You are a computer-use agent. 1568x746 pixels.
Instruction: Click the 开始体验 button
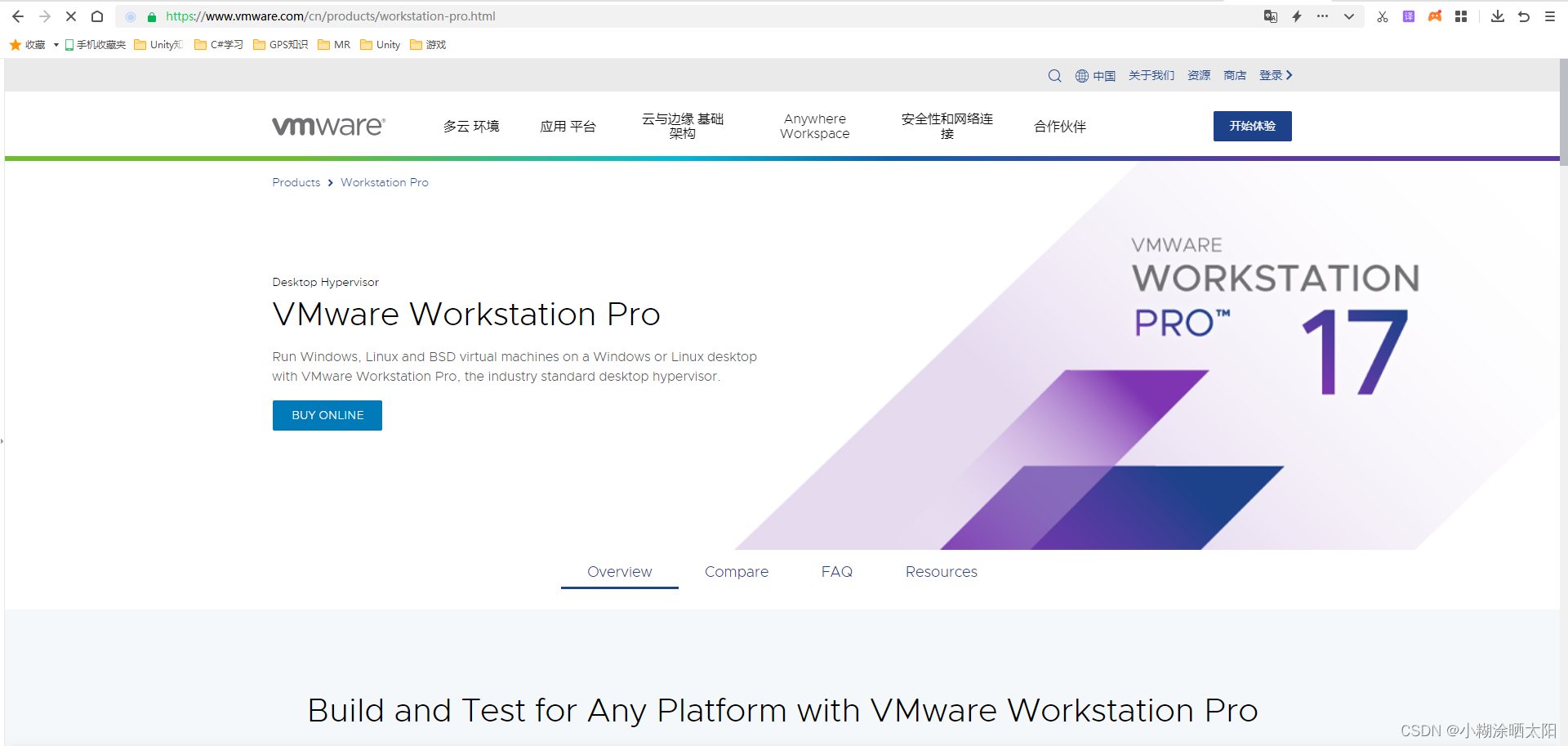coord(1253,126)
